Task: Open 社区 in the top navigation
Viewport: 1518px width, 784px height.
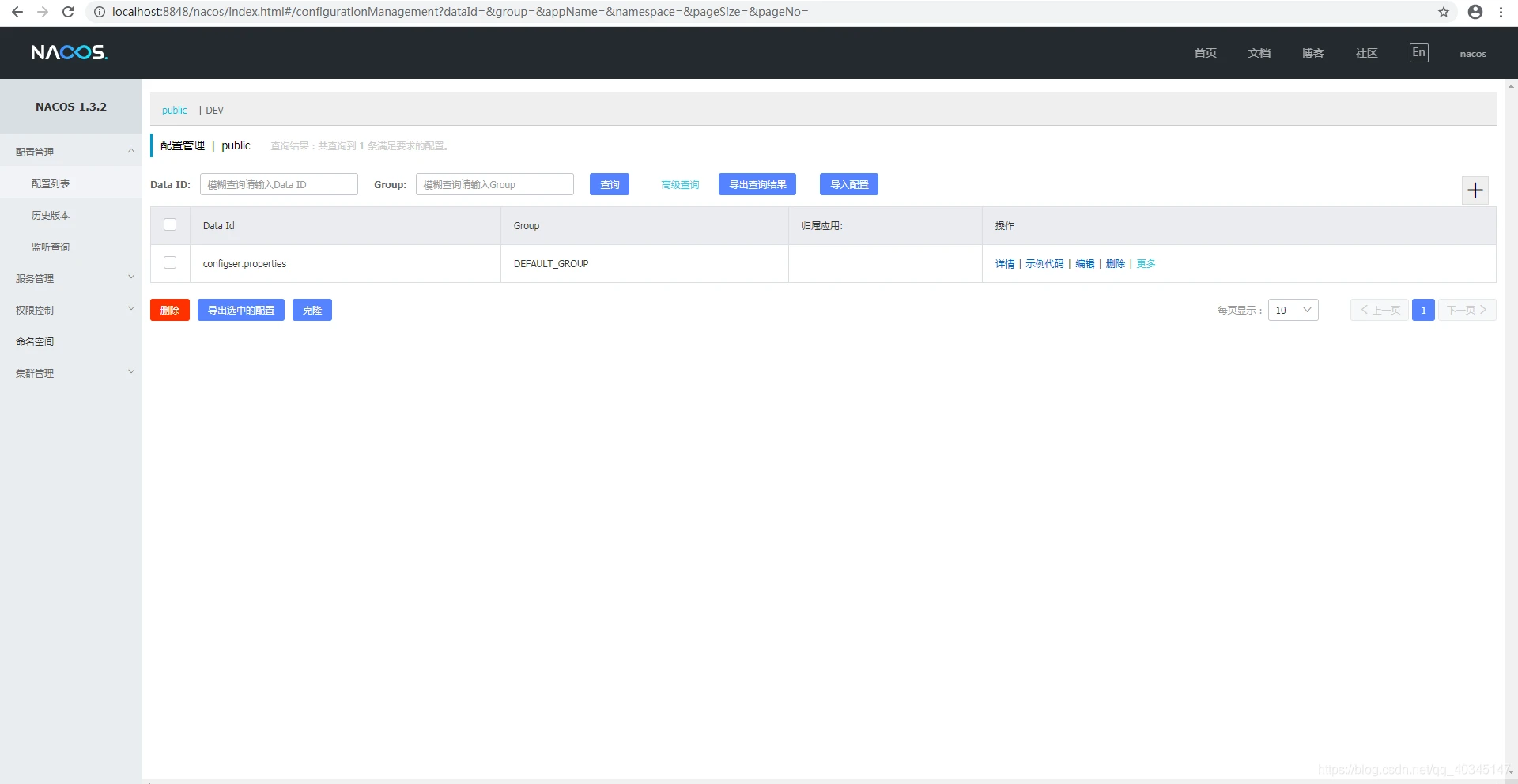Action: coord(1366,53)
